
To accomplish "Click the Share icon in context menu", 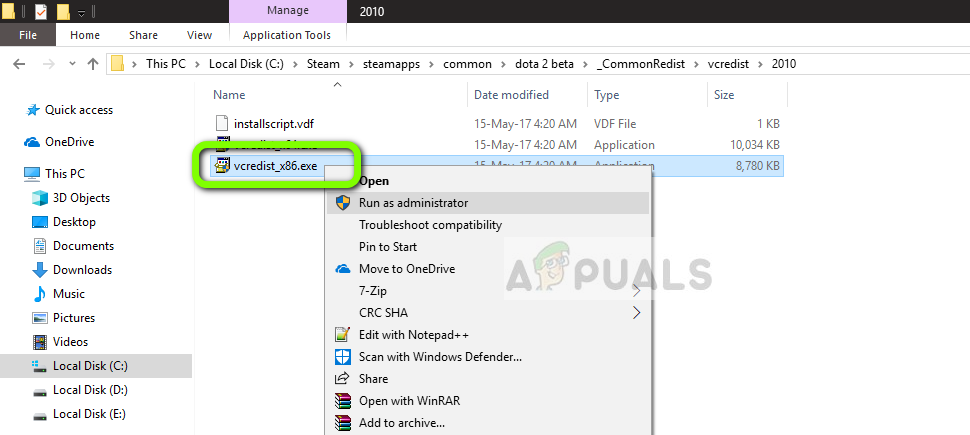I will 343,379.
